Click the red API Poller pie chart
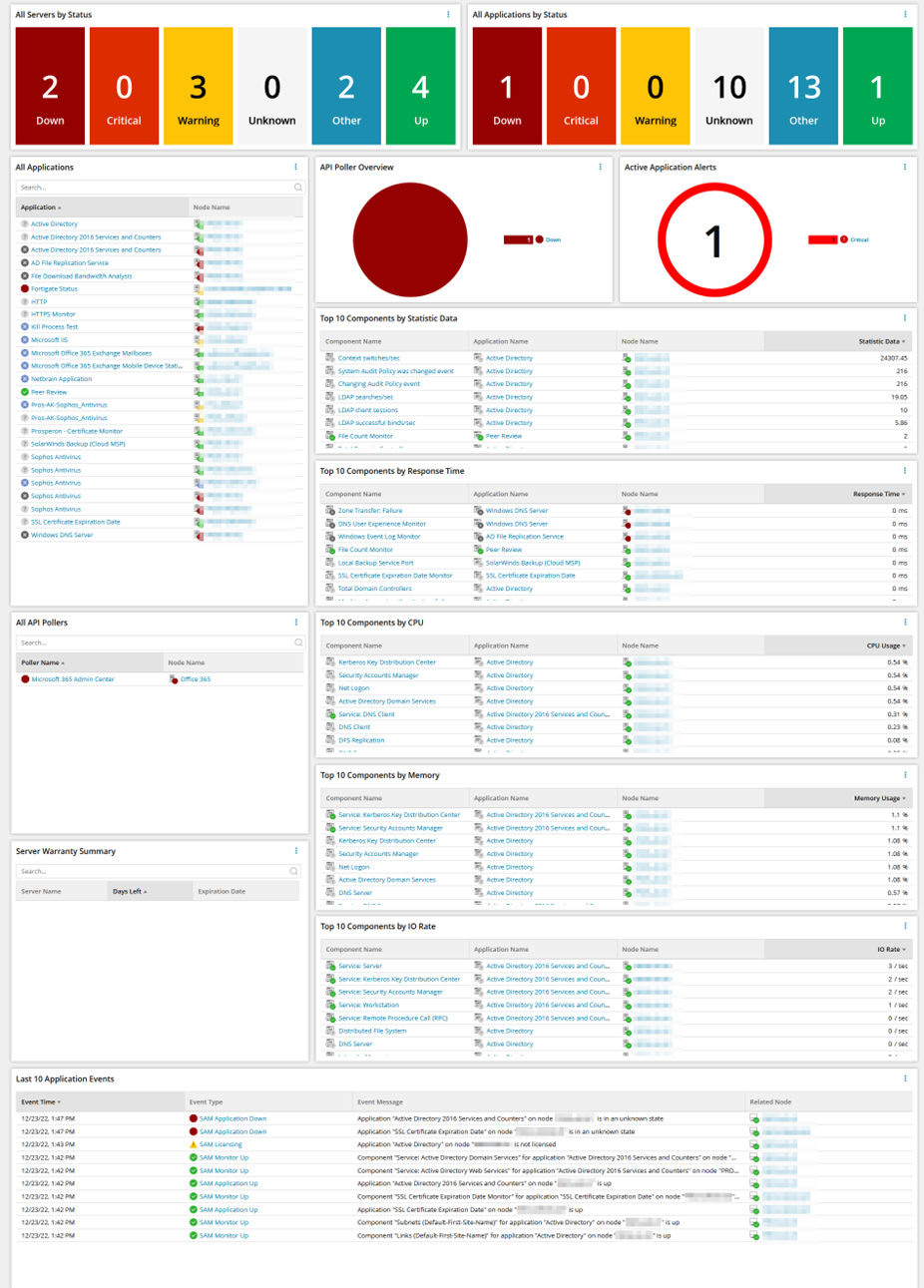This screenshot has width=924, height=1288. (410, 239)
